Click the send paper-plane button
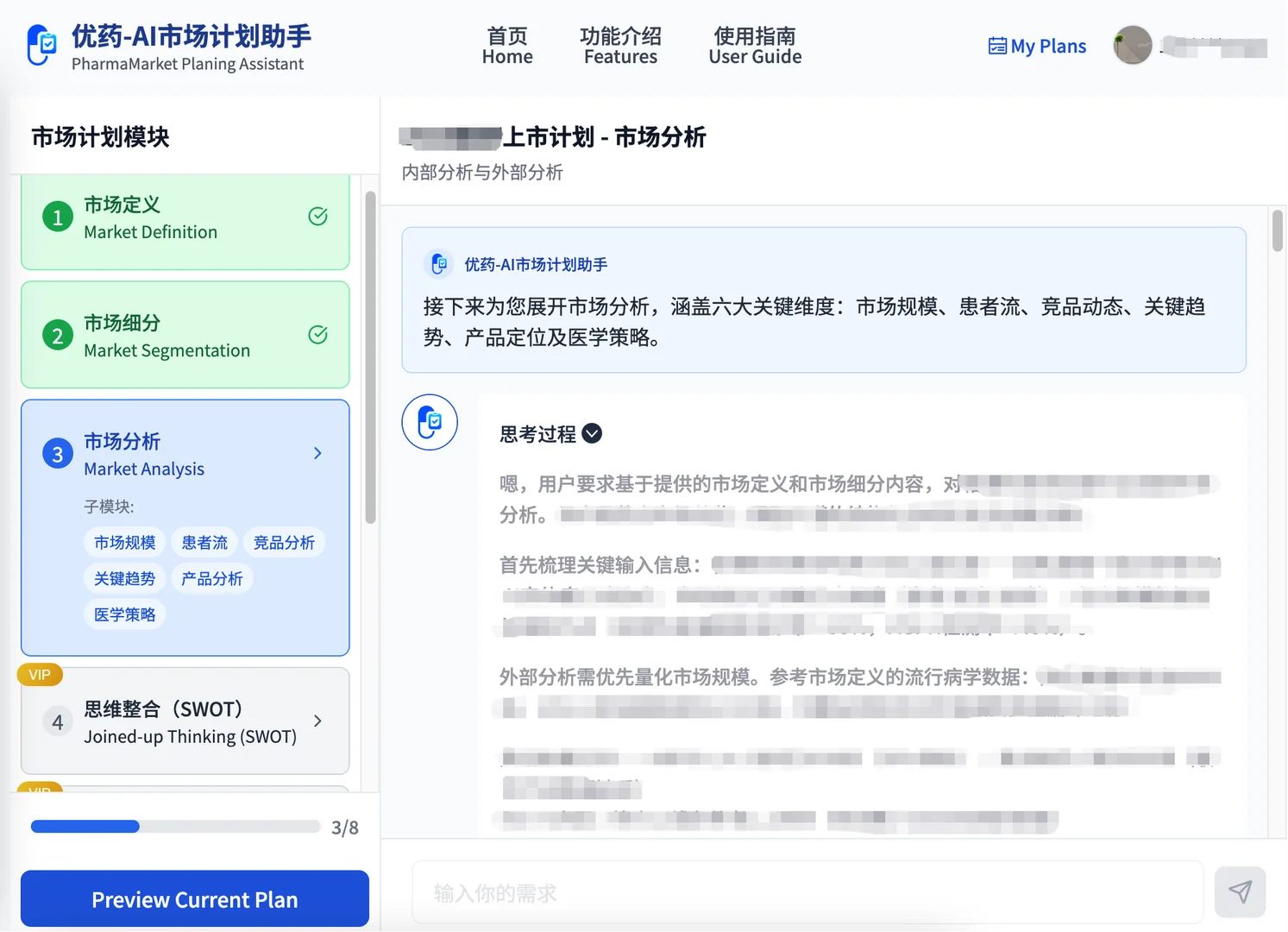 [1240, 892]
